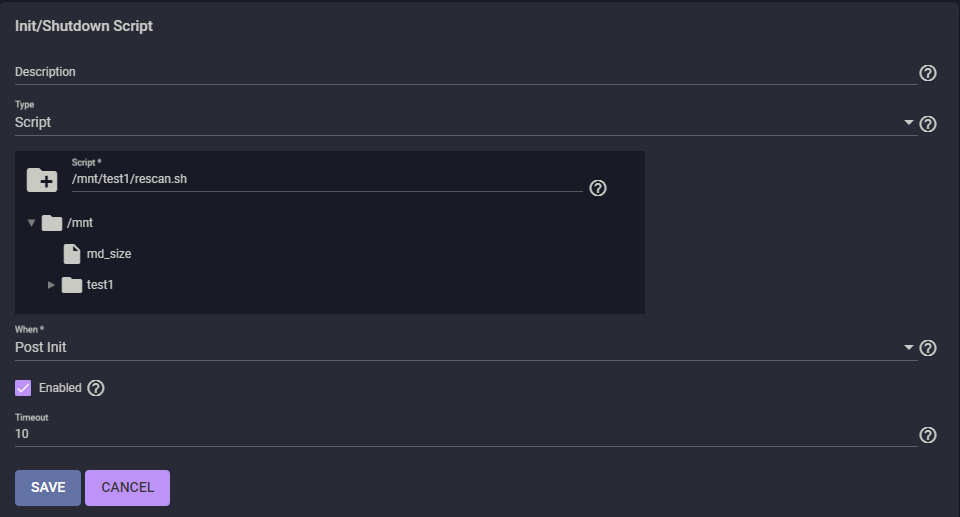
Task: Click the help icon next to Enabled
Action: coord(96,388)
